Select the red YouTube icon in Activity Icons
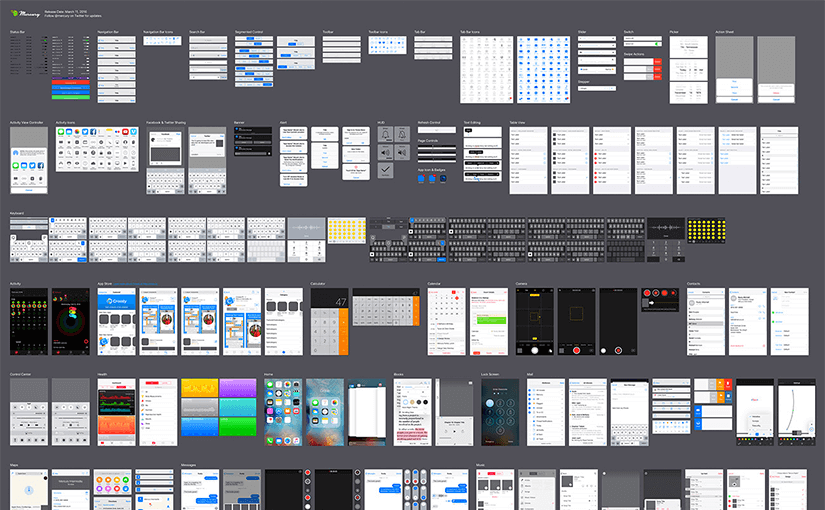 (125, 132)
